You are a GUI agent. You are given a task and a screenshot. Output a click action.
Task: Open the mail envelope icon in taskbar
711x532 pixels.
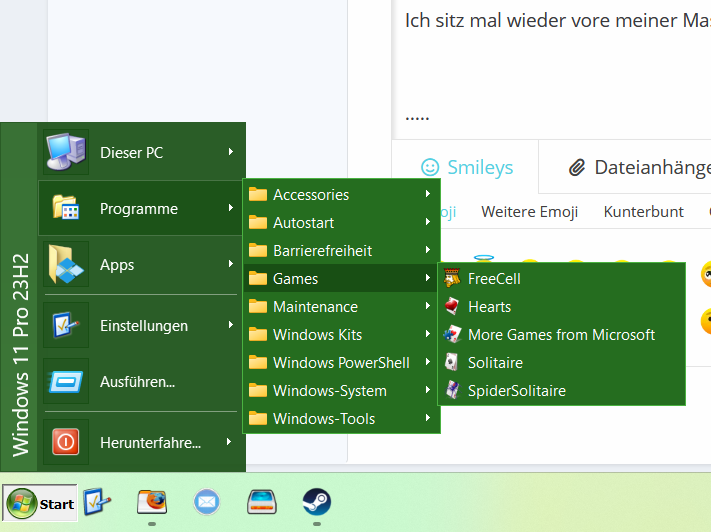tap(207, 502)
